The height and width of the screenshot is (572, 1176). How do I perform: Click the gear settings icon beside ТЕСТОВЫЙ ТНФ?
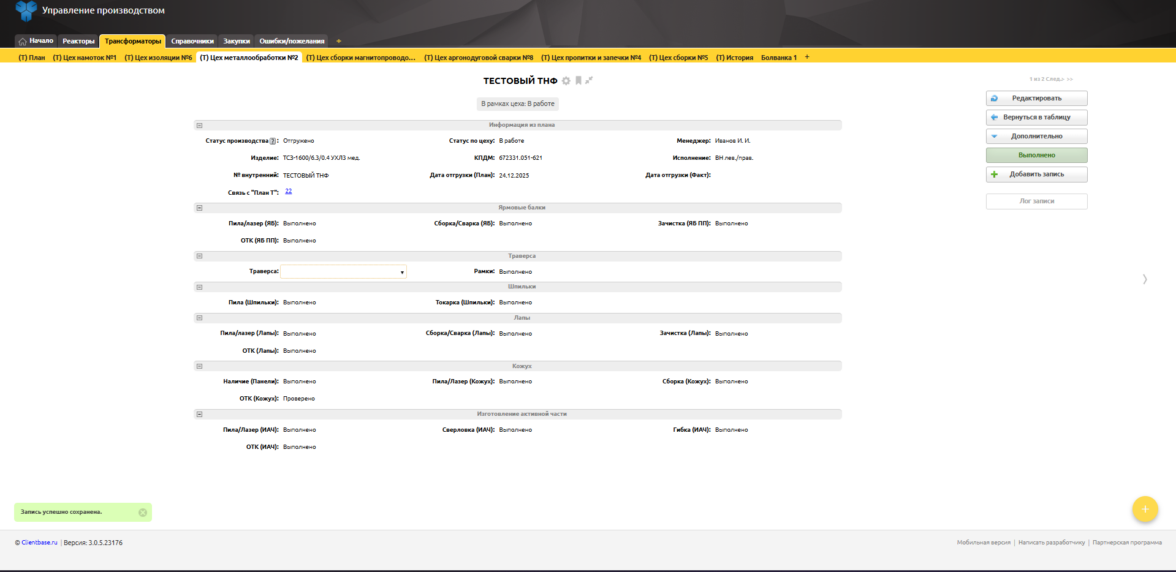(x=566, y=80)
